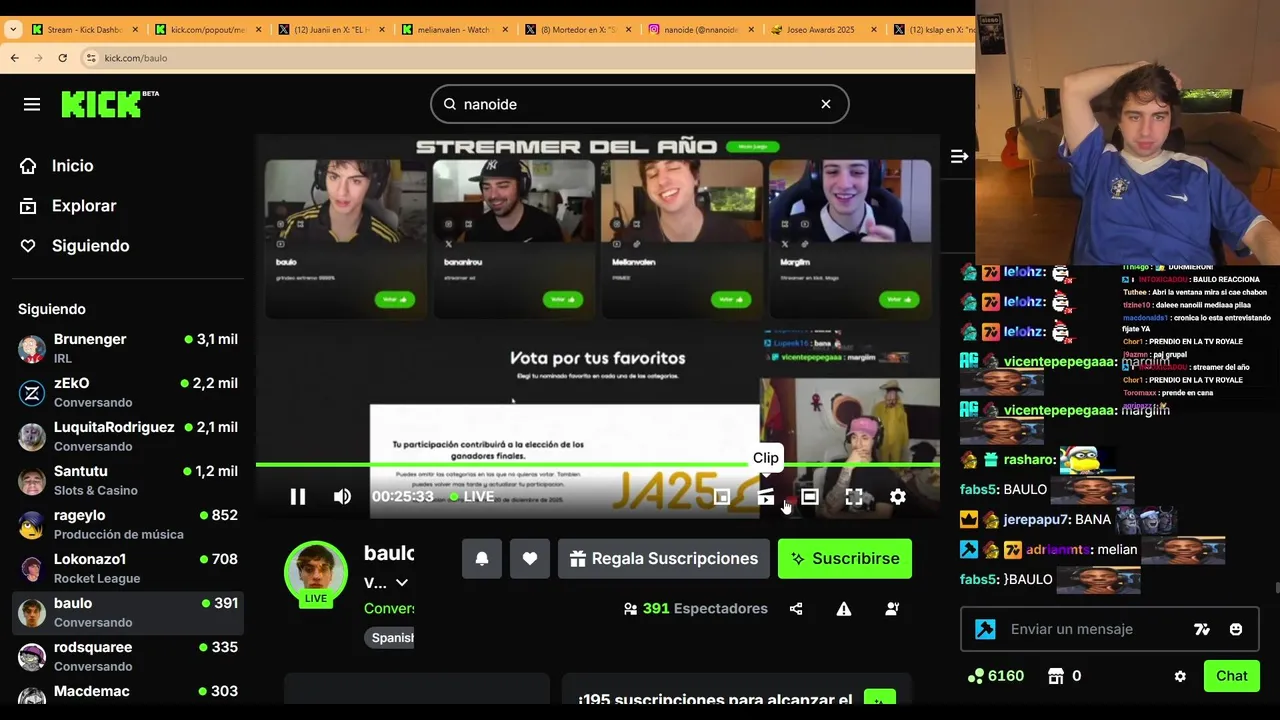Reload the browser page
The width and height of the screenshot is (1280, 720).
click(62, 58)
